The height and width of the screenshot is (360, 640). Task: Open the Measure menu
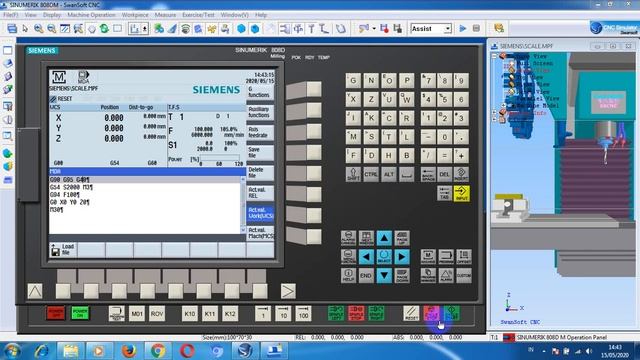(x=165, y=15)
